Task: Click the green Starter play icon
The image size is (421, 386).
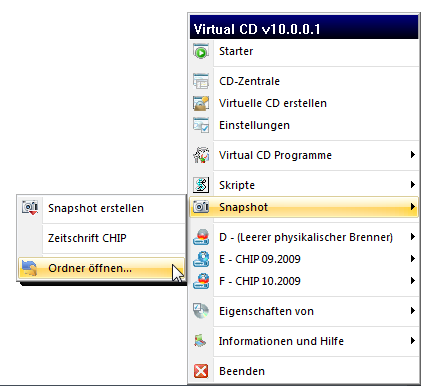Action: (201, 51)
